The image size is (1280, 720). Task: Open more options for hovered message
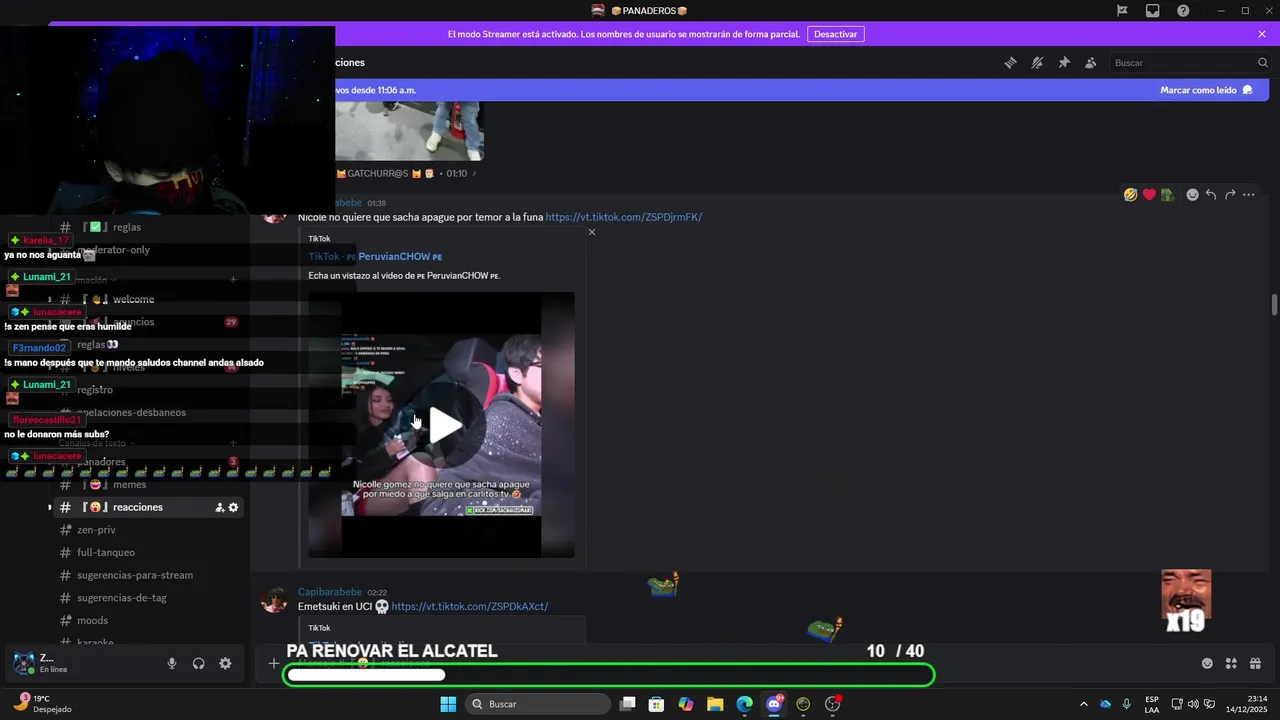(1249, 195)
